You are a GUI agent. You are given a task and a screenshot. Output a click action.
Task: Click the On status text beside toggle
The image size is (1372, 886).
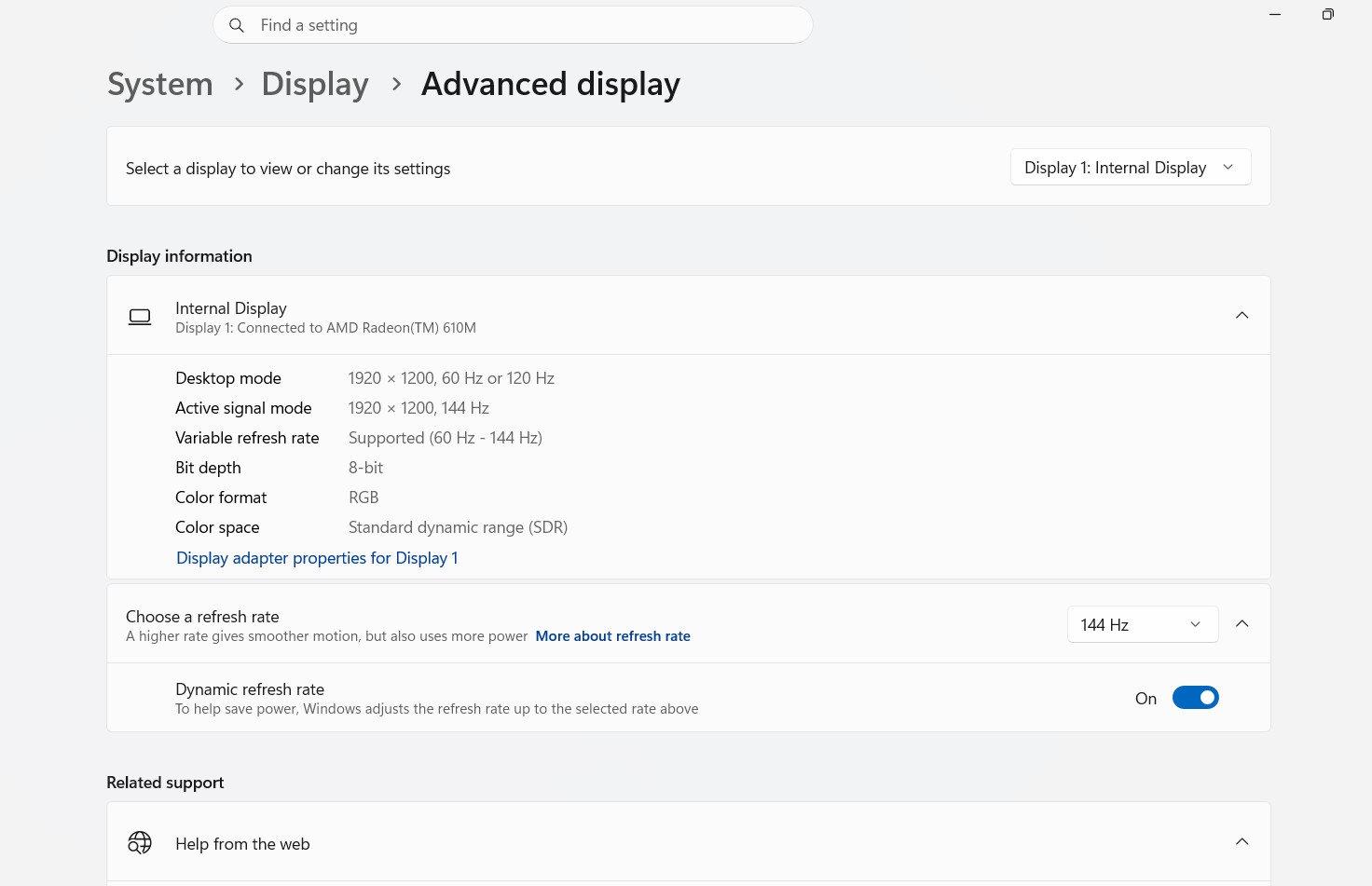pyautogui.click(x=1146, y=699)
